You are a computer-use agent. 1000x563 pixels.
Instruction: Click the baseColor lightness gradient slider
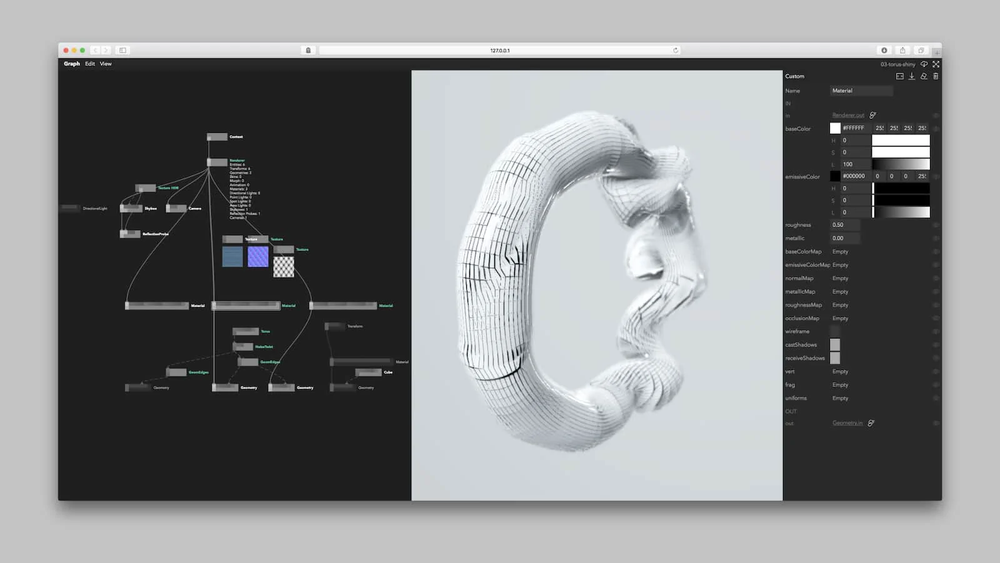pyautogui.click(x=900, y=164)
